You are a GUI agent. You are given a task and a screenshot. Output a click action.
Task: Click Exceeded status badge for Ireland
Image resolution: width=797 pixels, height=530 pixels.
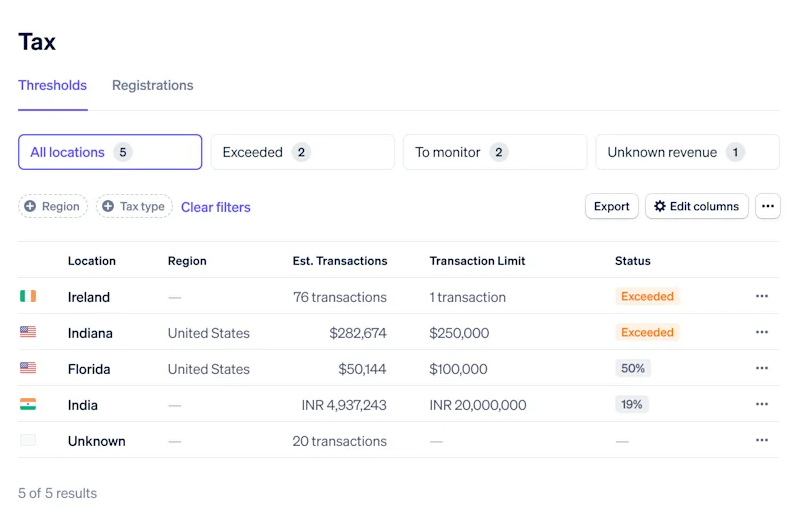click(647, 296)
